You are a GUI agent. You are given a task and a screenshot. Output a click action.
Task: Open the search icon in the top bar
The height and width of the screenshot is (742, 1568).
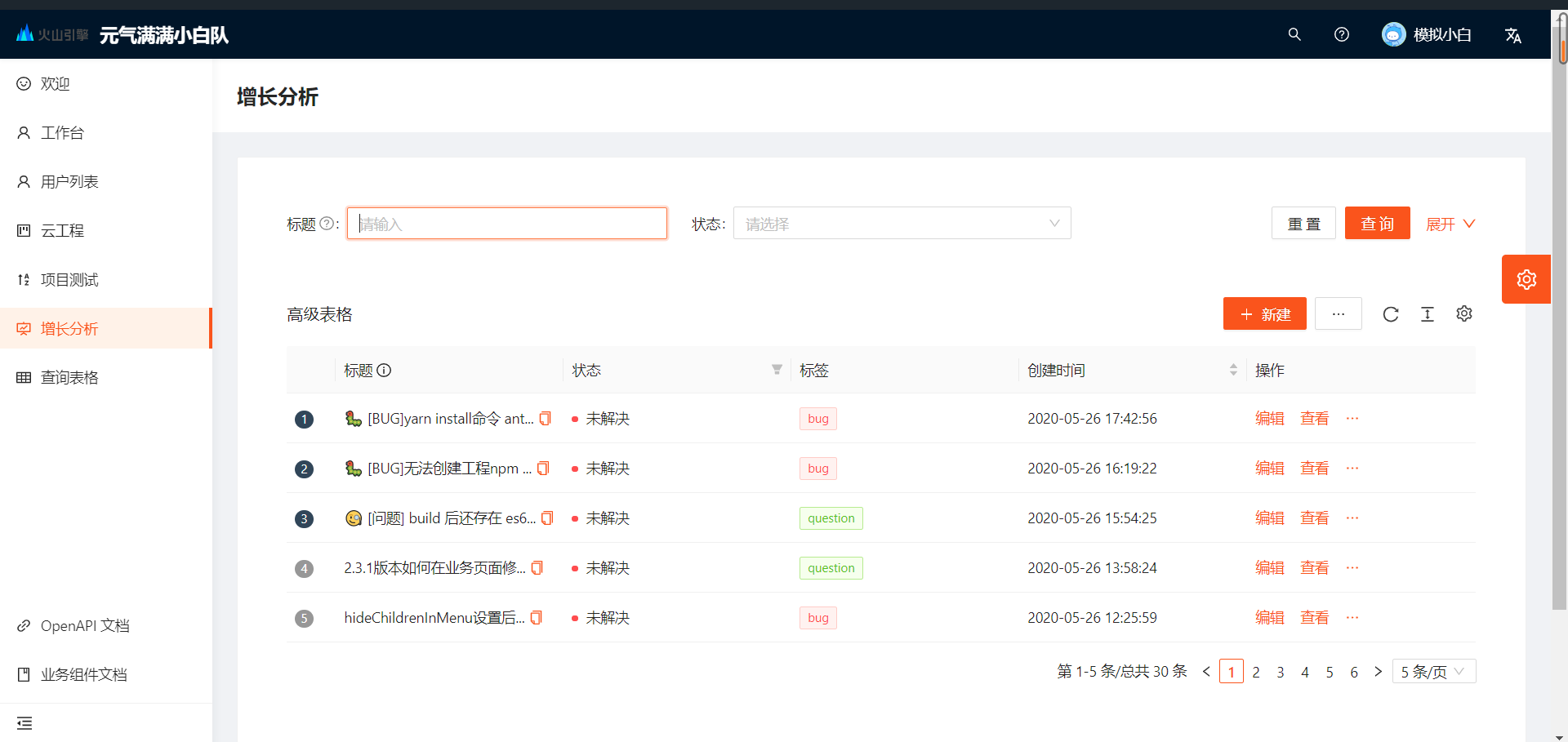point(1294,34)
